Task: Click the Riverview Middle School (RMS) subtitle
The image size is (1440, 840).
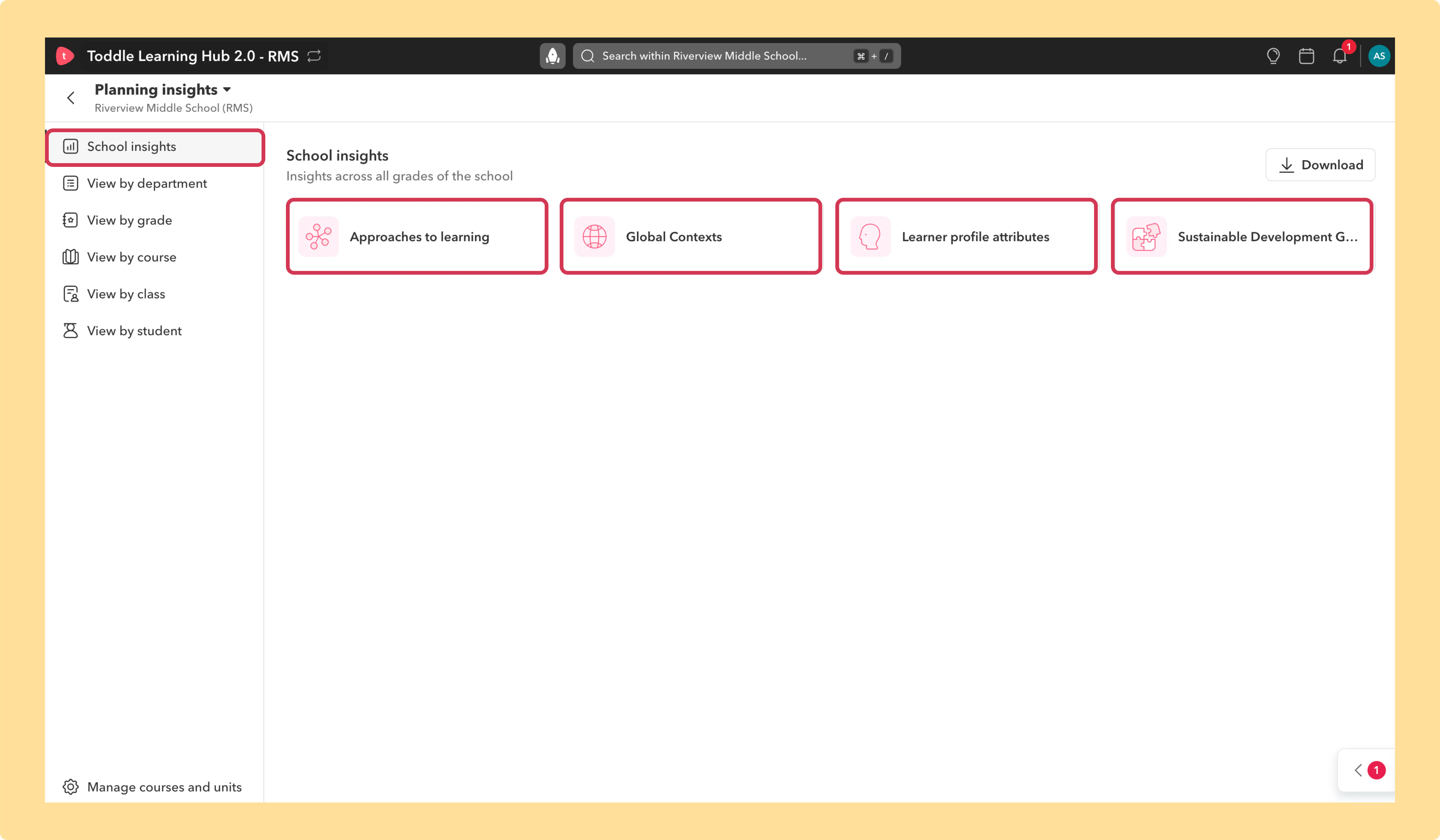Action: pyautogui.click(x=174, y=108)
